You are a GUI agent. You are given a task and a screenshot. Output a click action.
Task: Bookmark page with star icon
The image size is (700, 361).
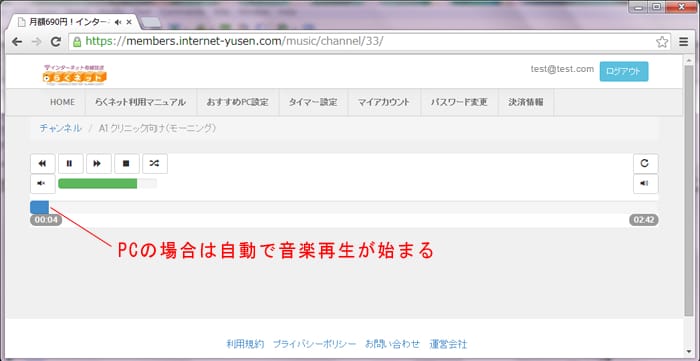662,42
